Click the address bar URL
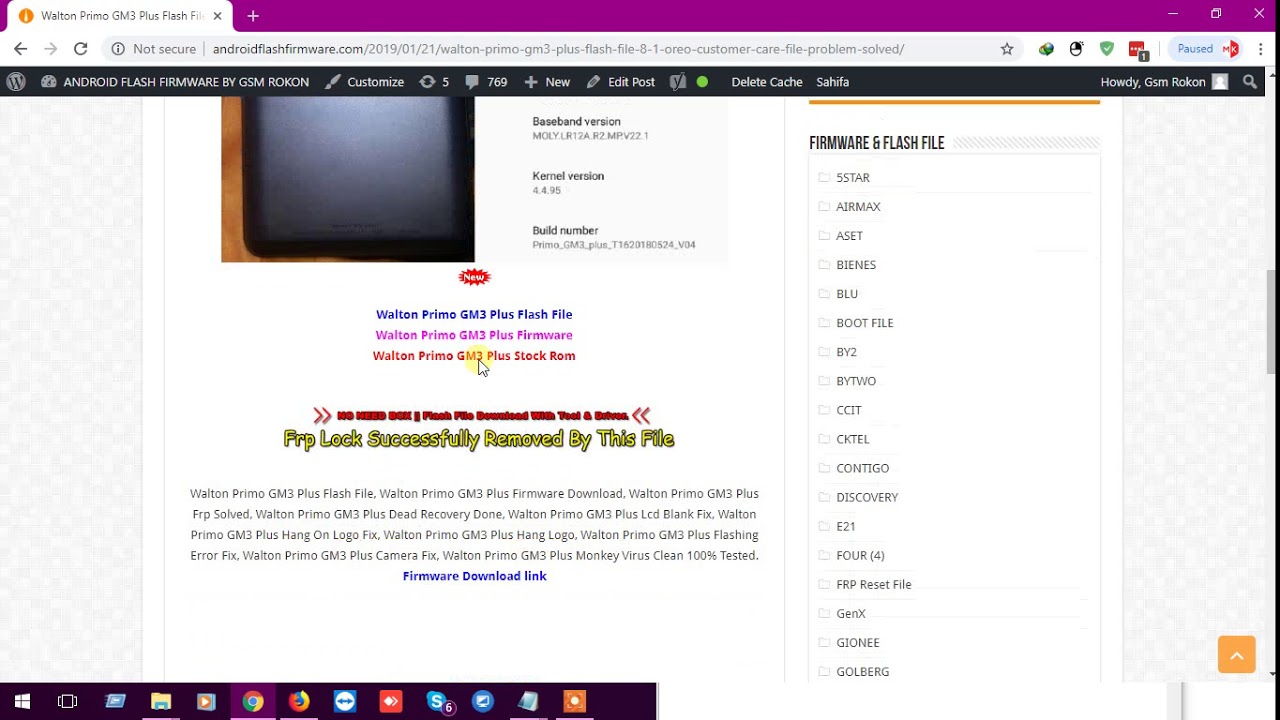Screen dimensions: 1280x720 (x=558, y=49)
